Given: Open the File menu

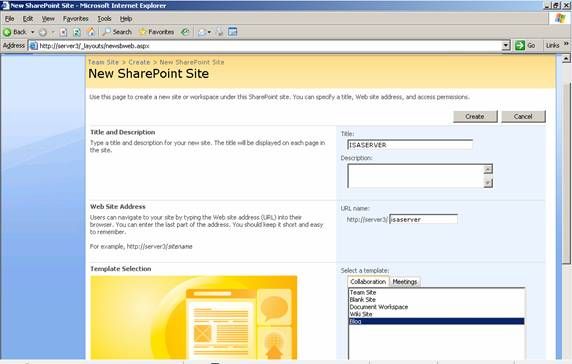Looking at the screenshot, I should click(9, 19).
